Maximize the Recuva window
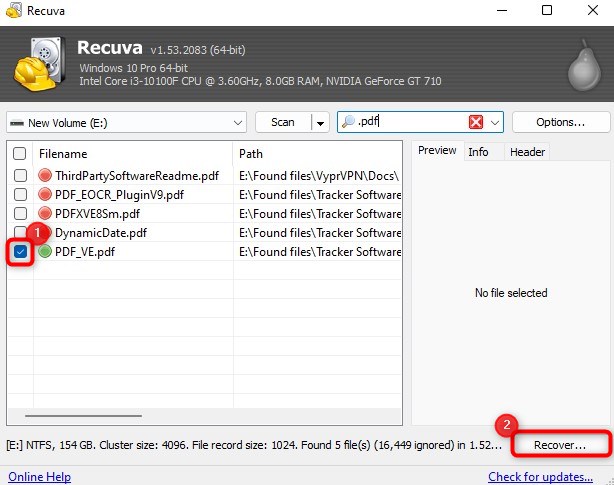 pos(547,10)
